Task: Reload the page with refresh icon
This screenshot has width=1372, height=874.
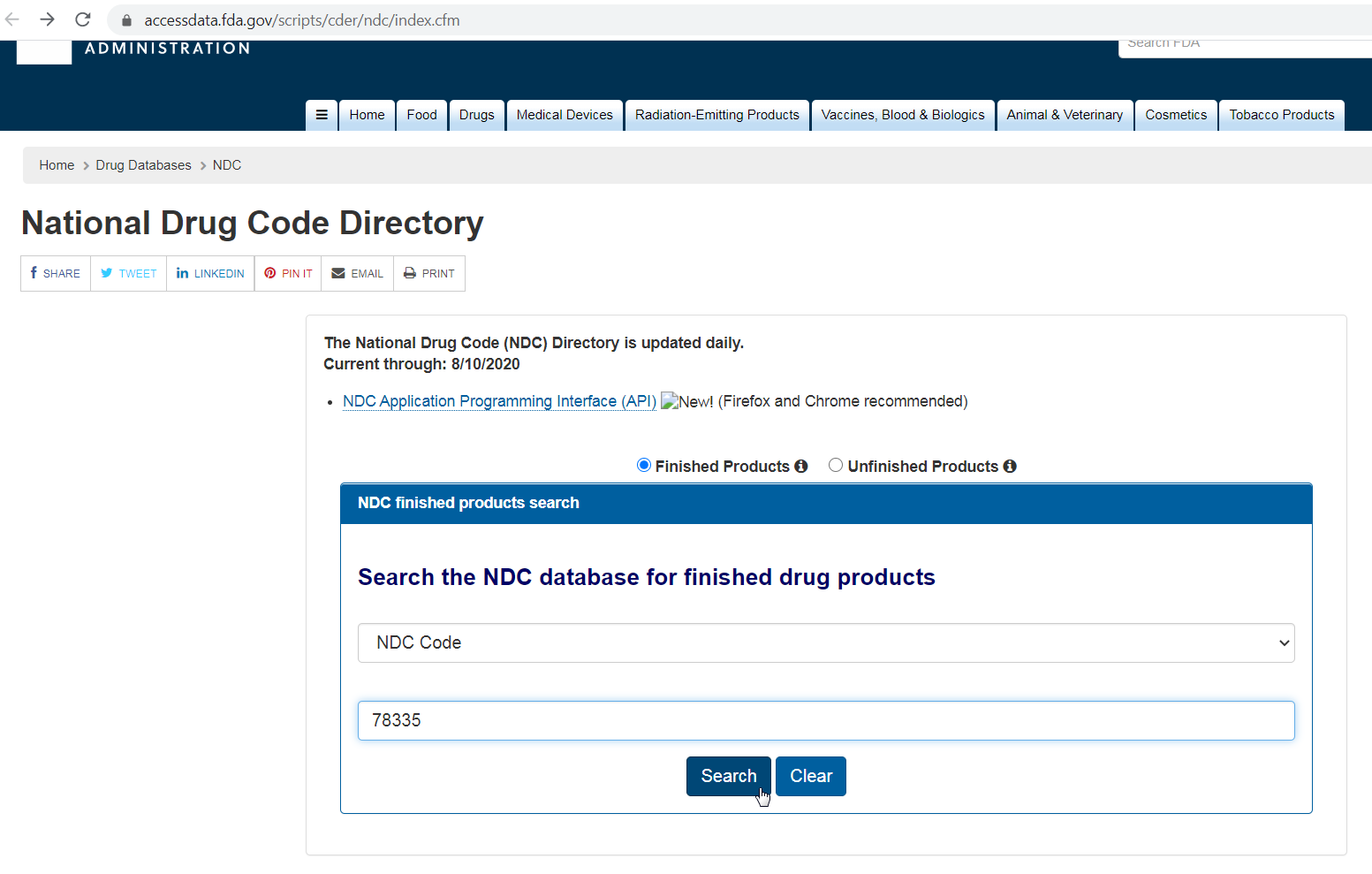Action: pyautogui.click(x=83, y=19)
